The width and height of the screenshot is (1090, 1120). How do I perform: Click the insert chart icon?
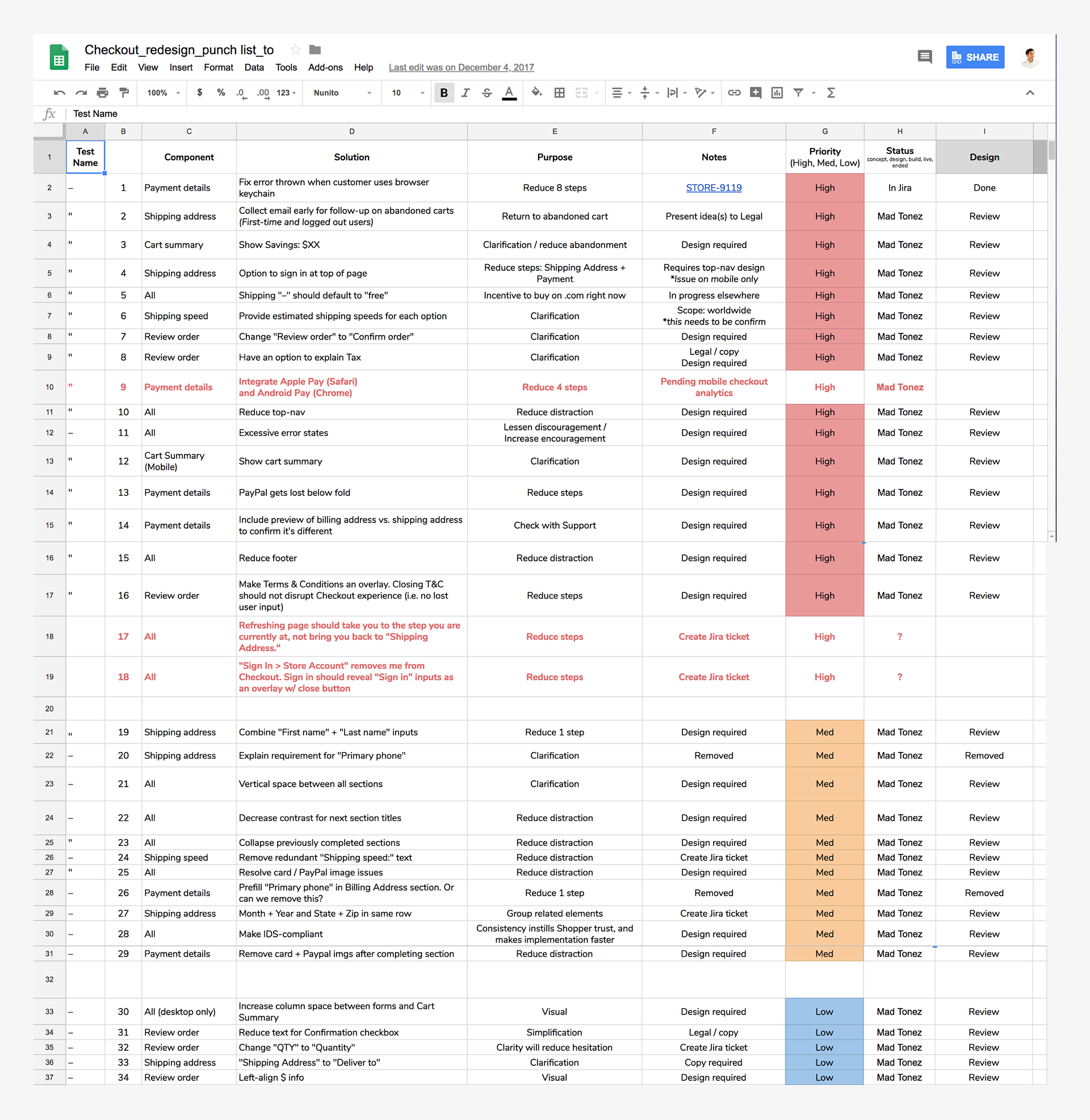pos(777,93)
